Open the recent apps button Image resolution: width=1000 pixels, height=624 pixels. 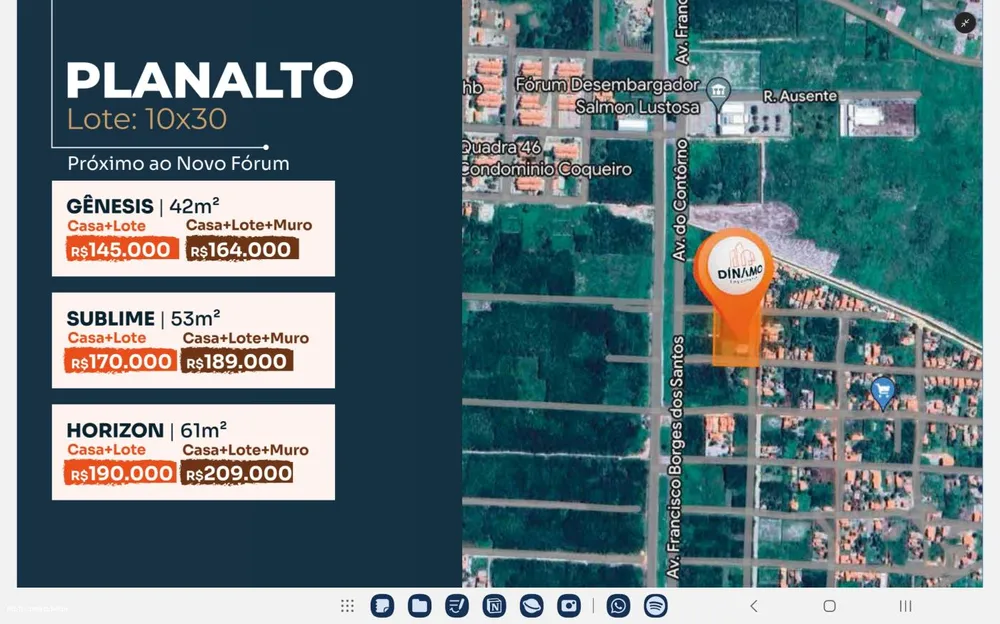(905, 606)
